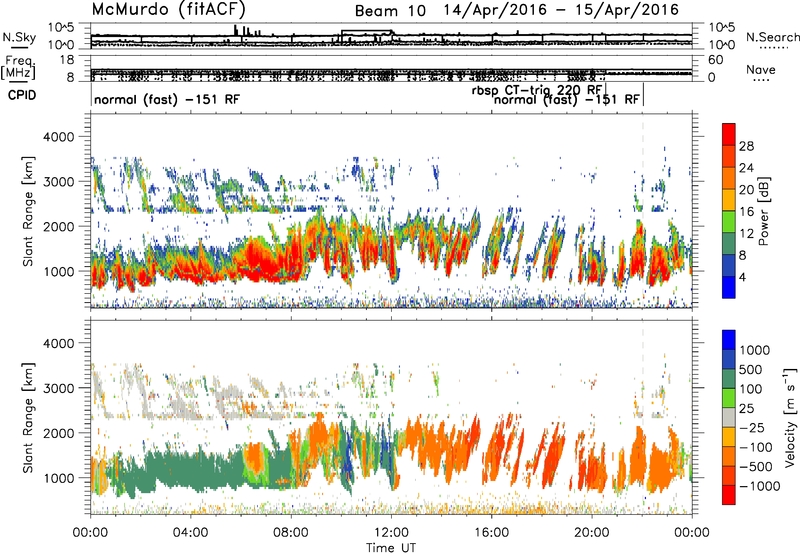Click the 'Velocity [m s-1]' color bar label
This screenshot has height=554, width=800.
point(790,417)
